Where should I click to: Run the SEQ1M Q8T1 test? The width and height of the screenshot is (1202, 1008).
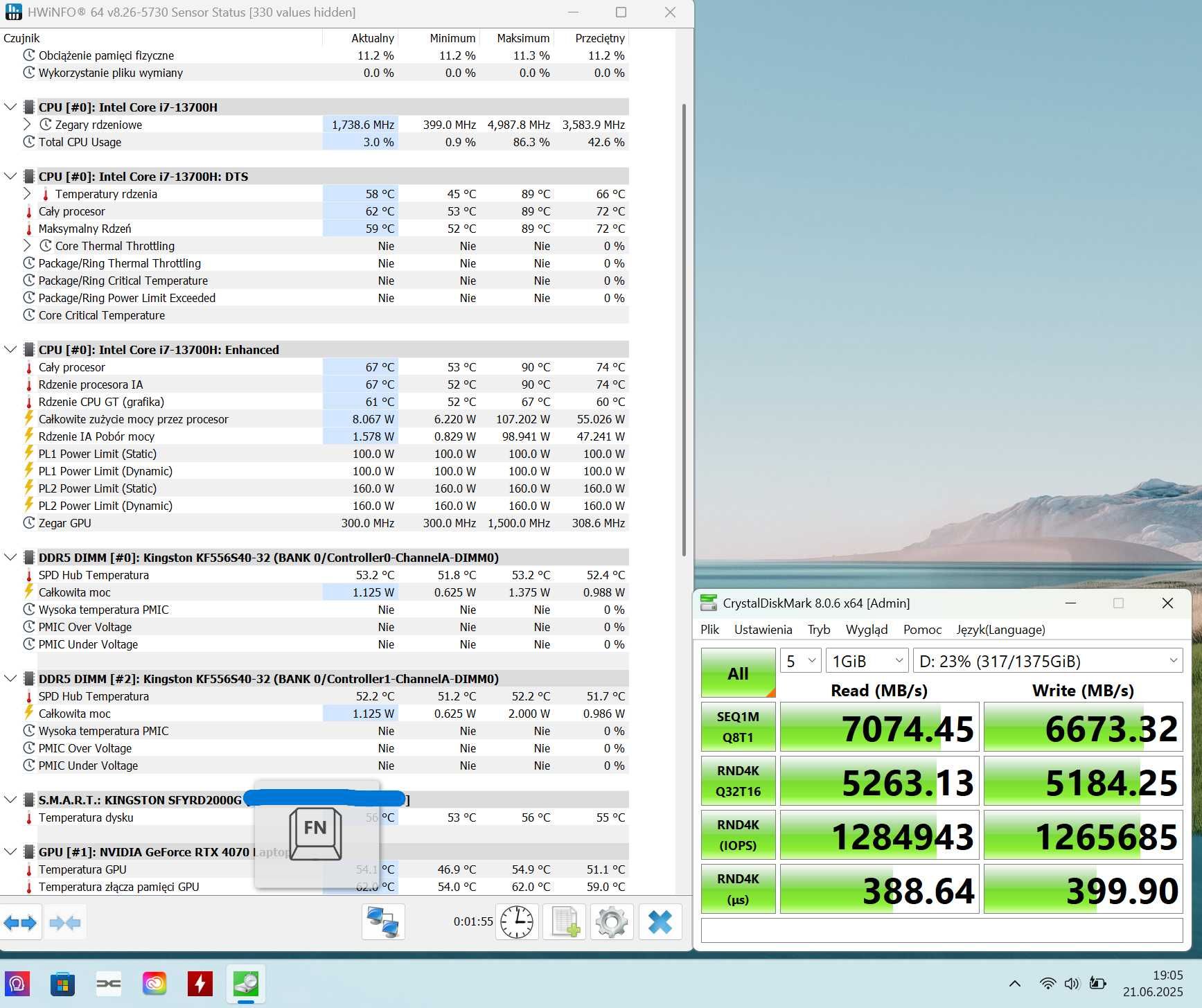pos(738,727)
